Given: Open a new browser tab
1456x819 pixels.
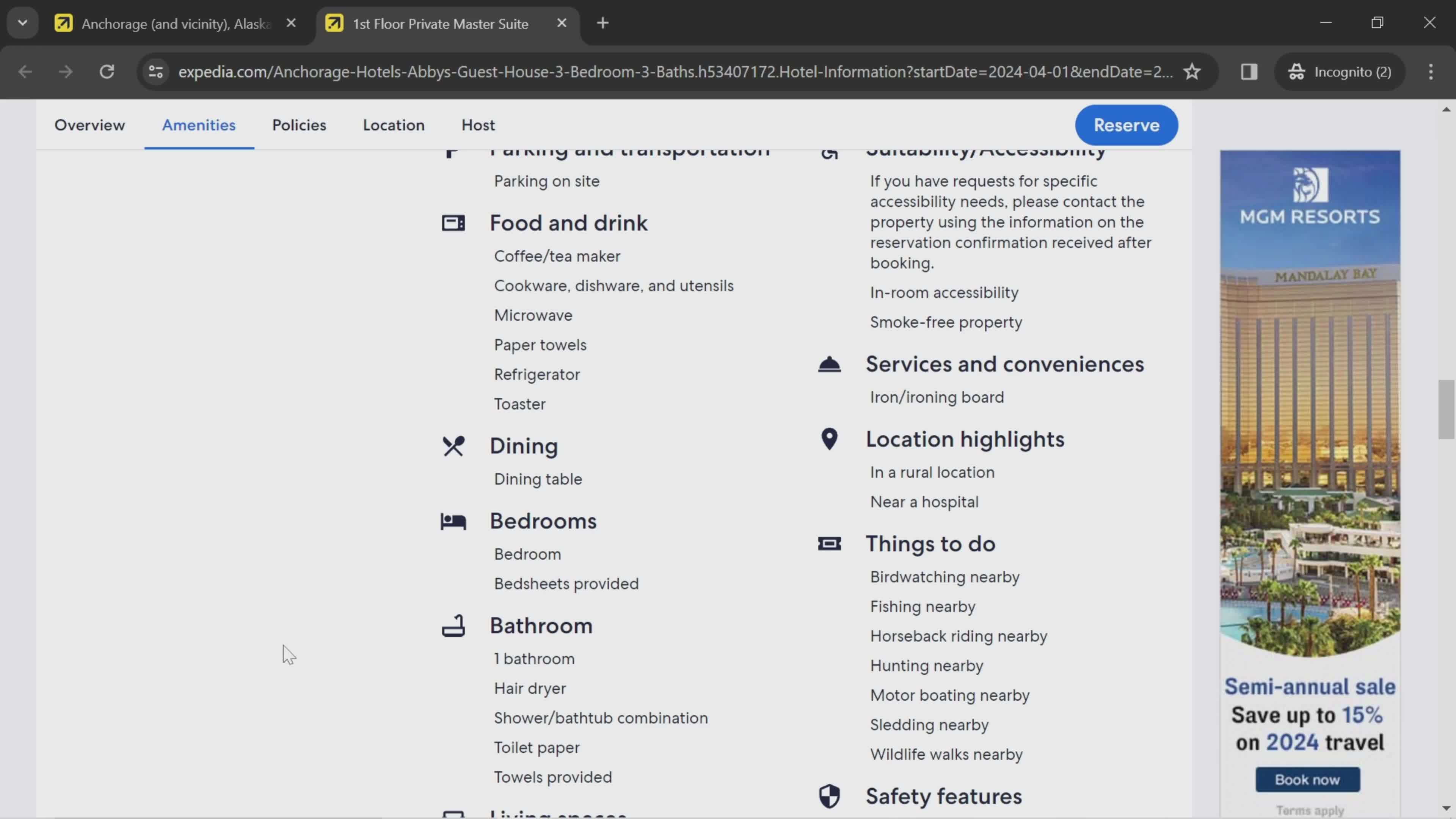Looking at the screenshot, I should 603,23.
